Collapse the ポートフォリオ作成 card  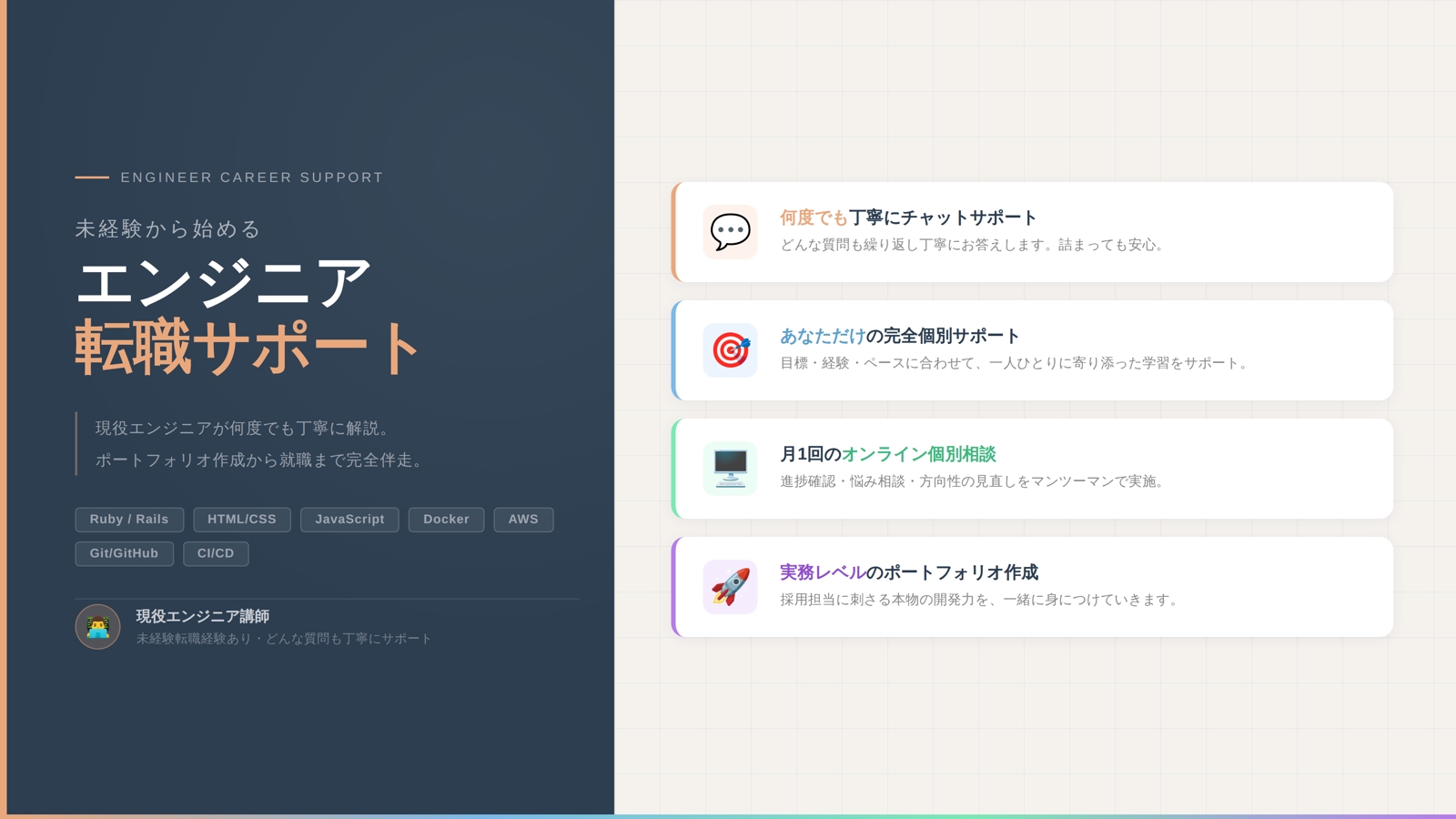pyautogui.click(x=1033, y=586)
